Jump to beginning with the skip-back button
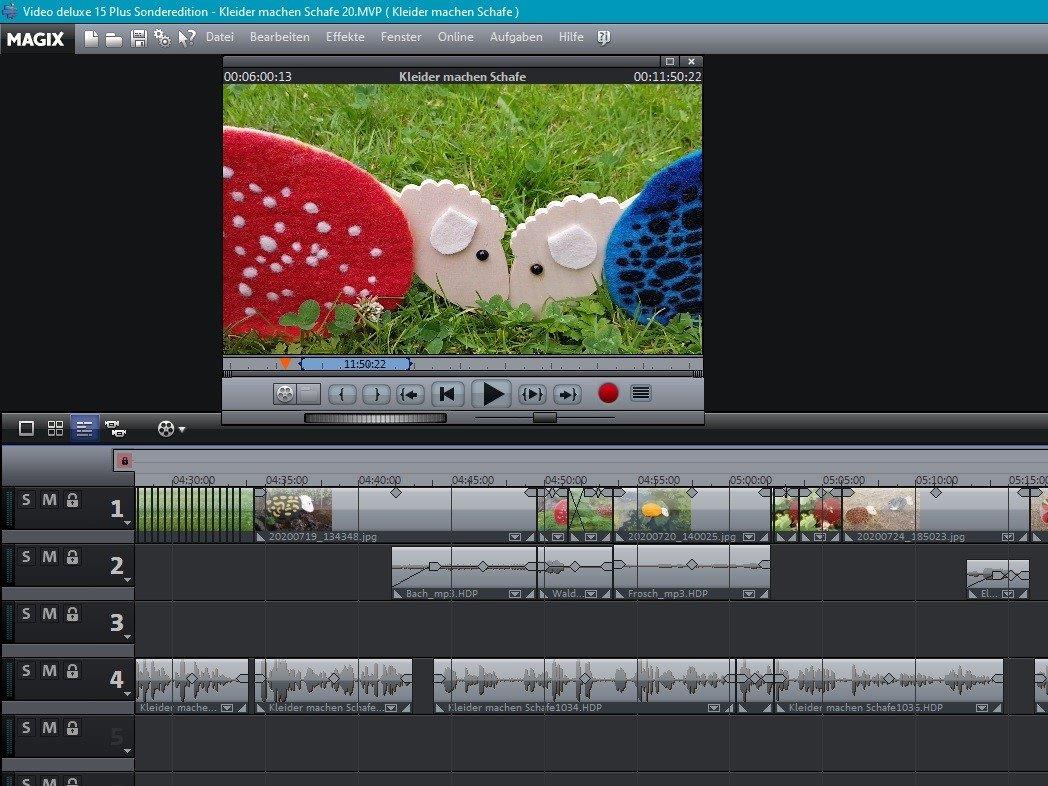The height and width of the screenshot is (786, 1048). pos(448,394)
